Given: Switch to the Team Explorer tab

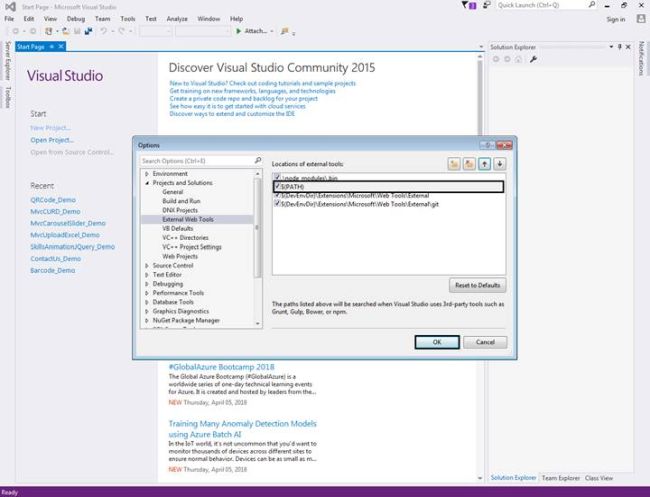Looking at the screenshot, I should 560,478.
